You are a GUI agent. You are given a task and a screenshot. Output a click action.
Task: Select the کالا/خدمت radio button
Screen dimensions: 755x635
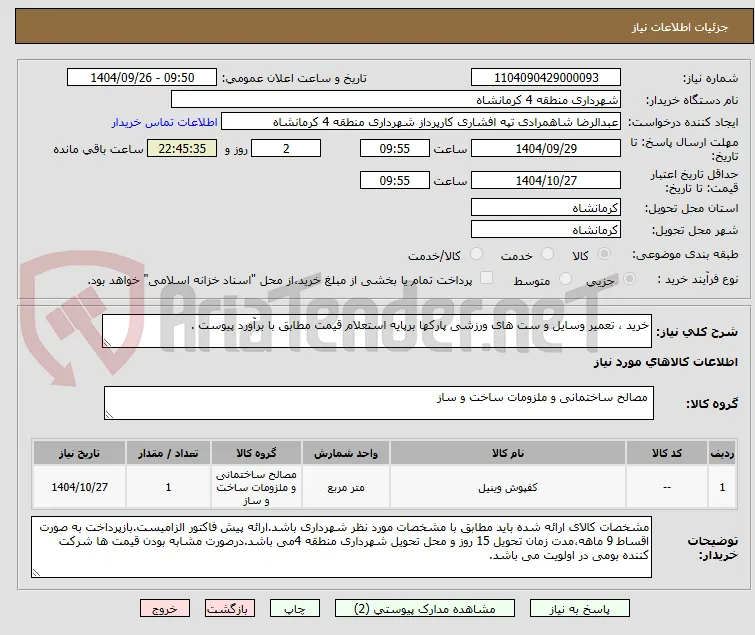pos(476,254)
